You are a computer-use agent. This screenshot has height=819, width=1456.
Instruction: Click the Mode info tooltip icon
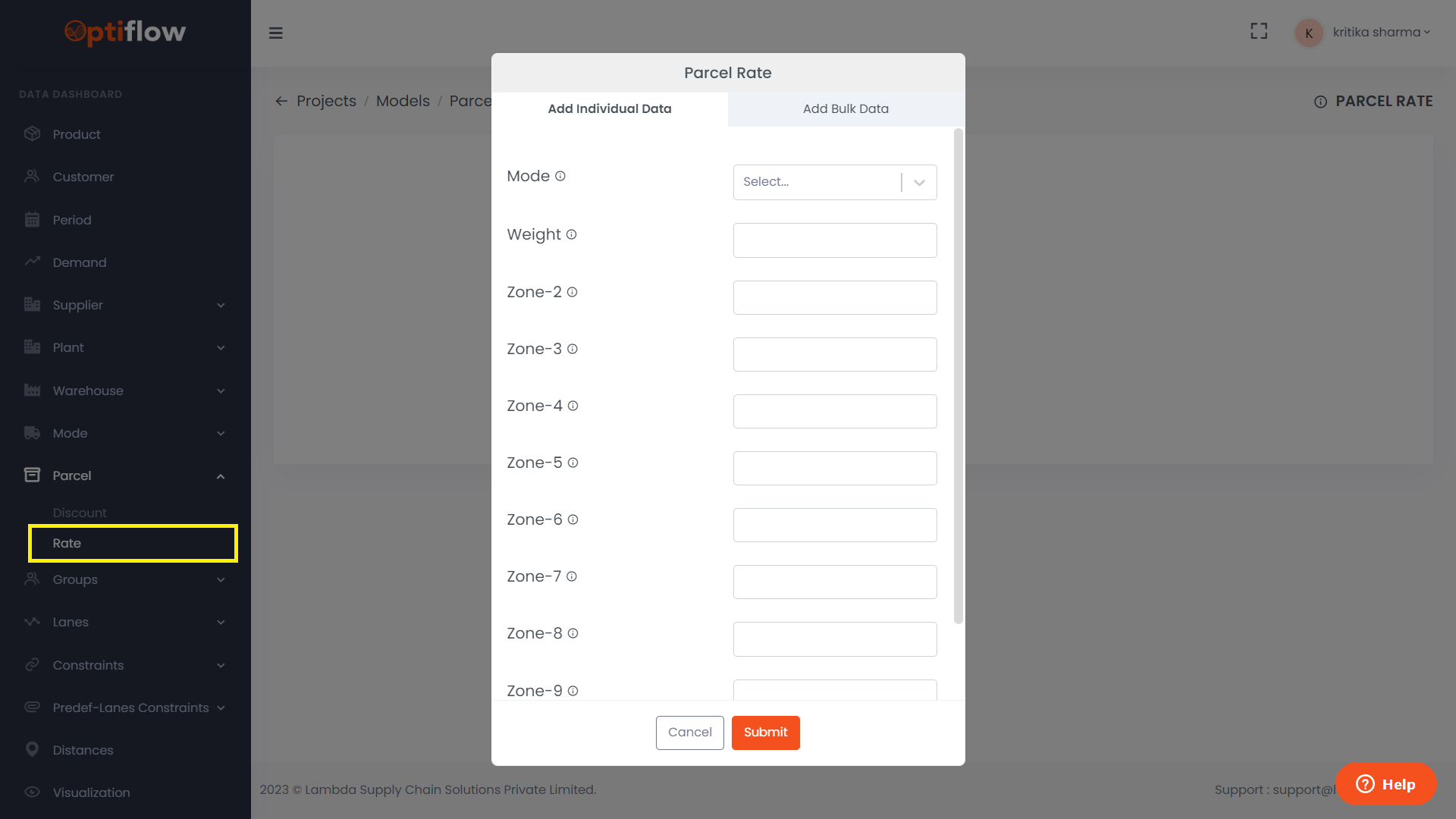click(x=560, y=176)
